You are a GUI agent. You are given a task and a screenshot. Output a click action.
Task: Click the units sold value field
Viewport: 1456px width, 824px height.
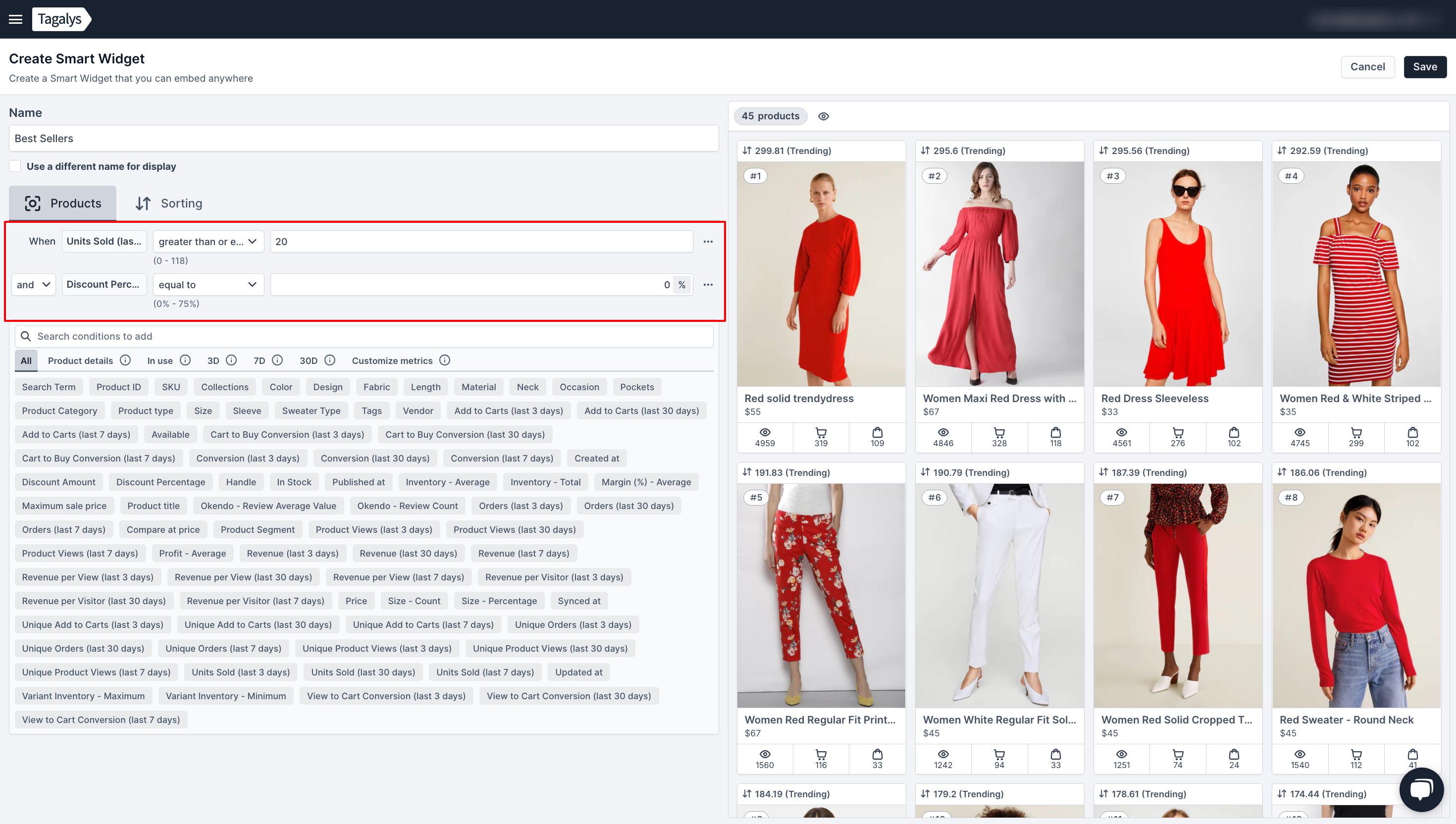pyautogui.click(x=481, y=242)
